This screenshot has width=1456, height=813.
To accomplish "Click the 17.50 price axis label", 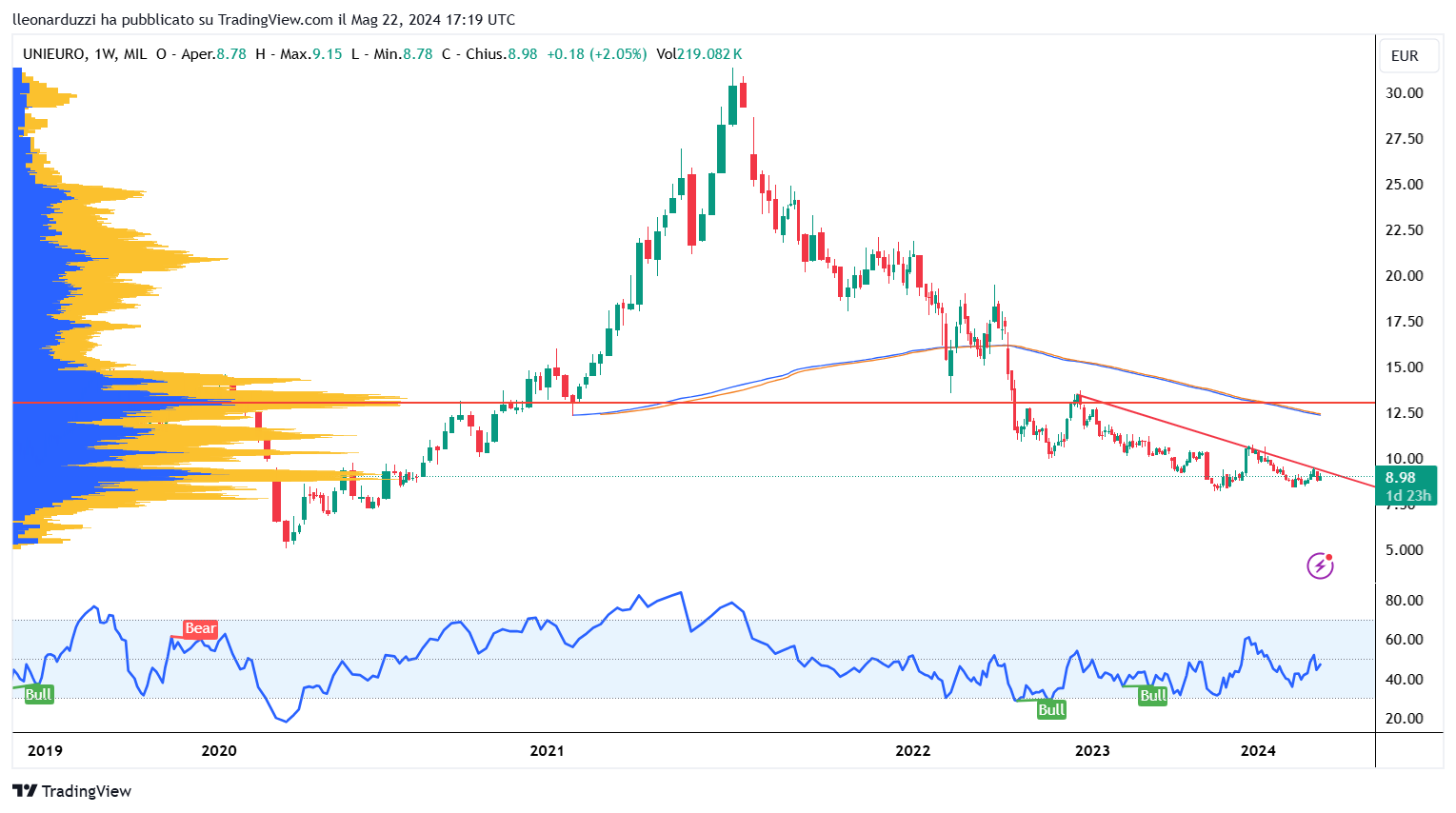I will (1405, 322).
